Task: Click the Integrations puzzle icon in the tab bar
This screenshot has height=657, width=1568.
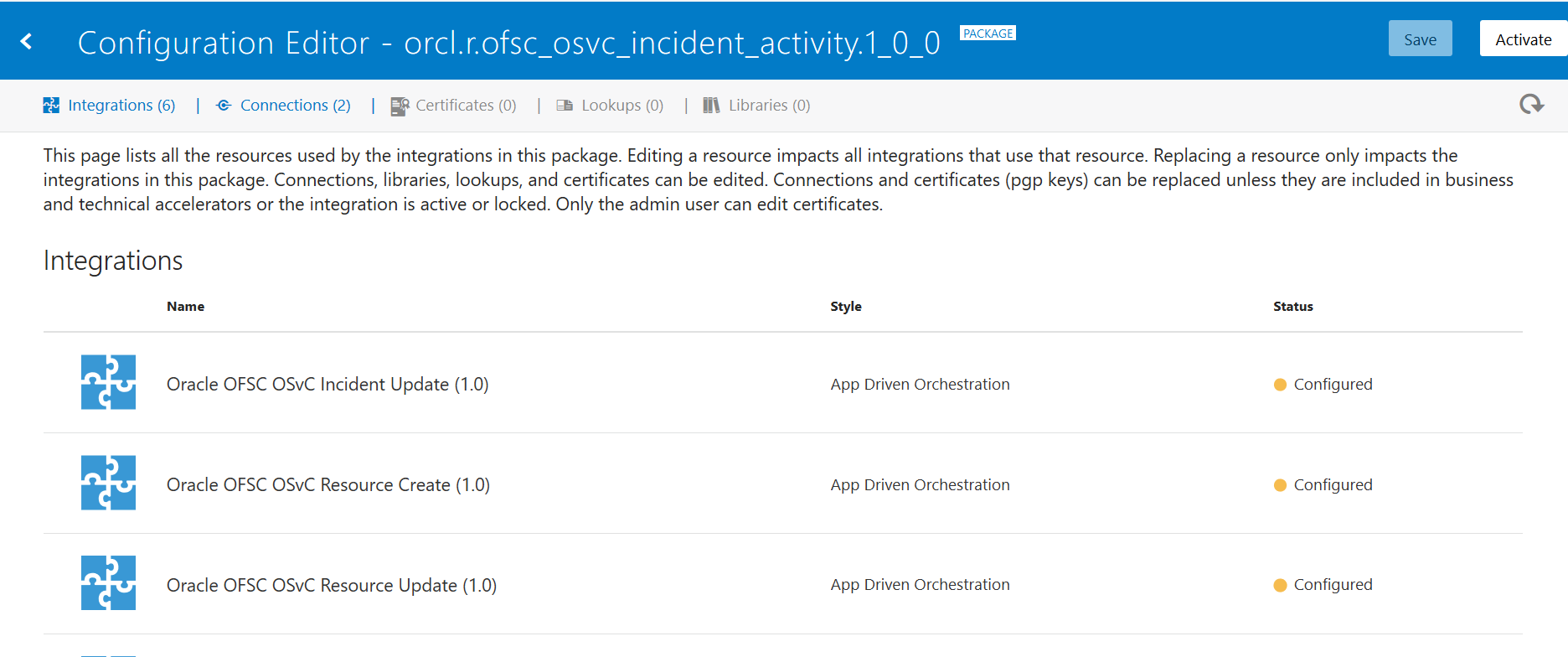Action: click(x=51, y=106)
